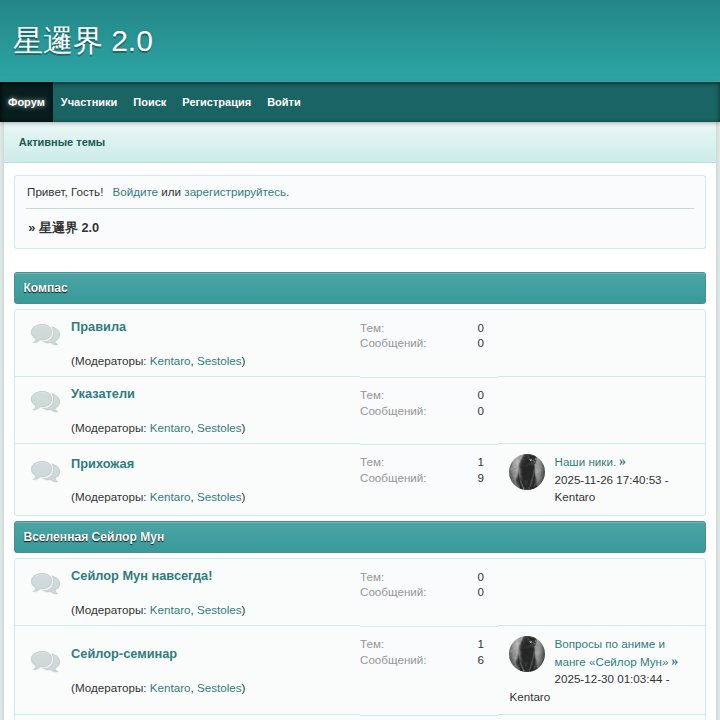Viewport: 720px width, 720px height.
Task: Click the Вселенная Сейлор Мун category header
Action: [x=360, y=537]
